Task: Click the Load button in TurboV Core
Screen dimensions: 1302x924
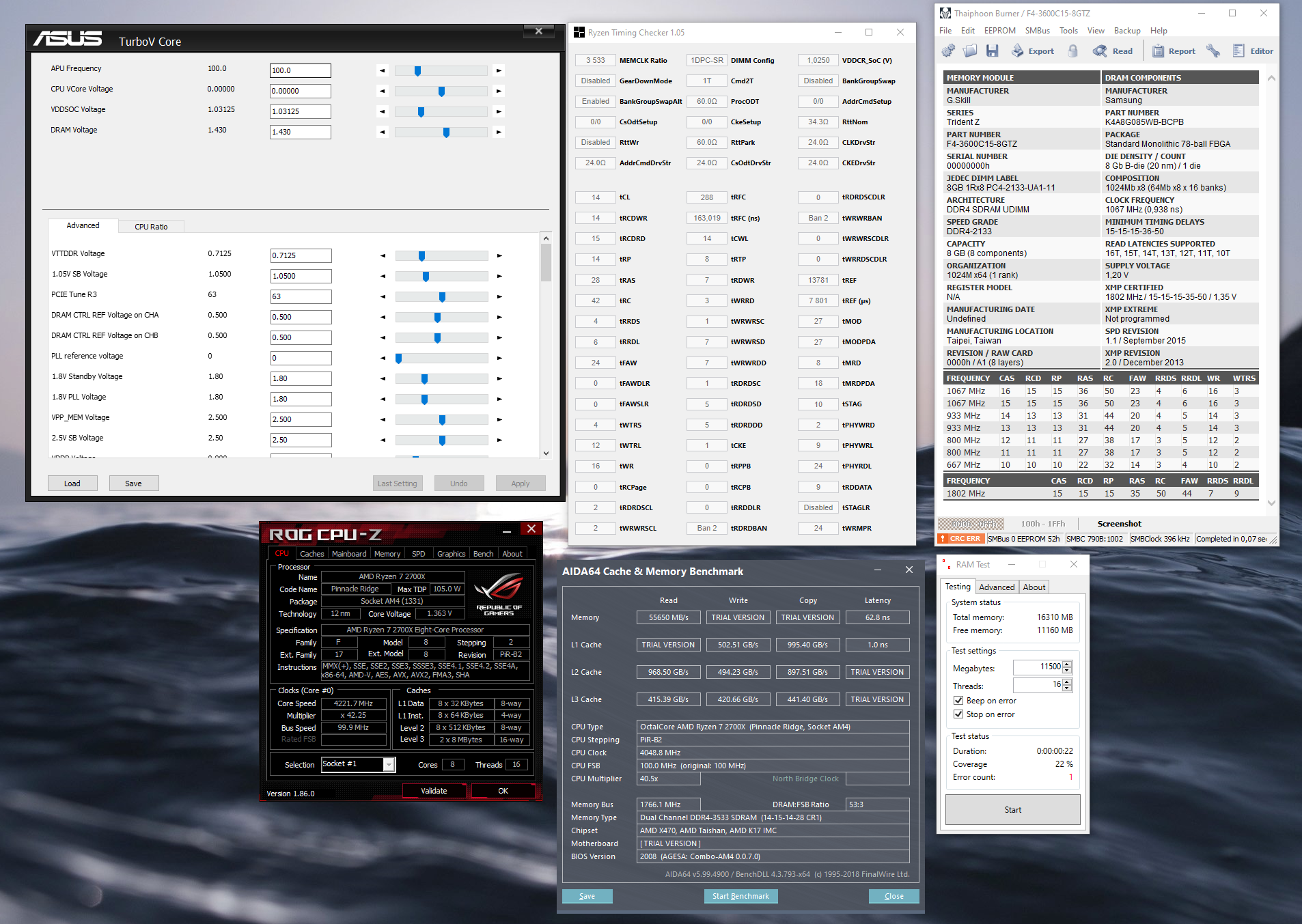Action: point(72,484)
